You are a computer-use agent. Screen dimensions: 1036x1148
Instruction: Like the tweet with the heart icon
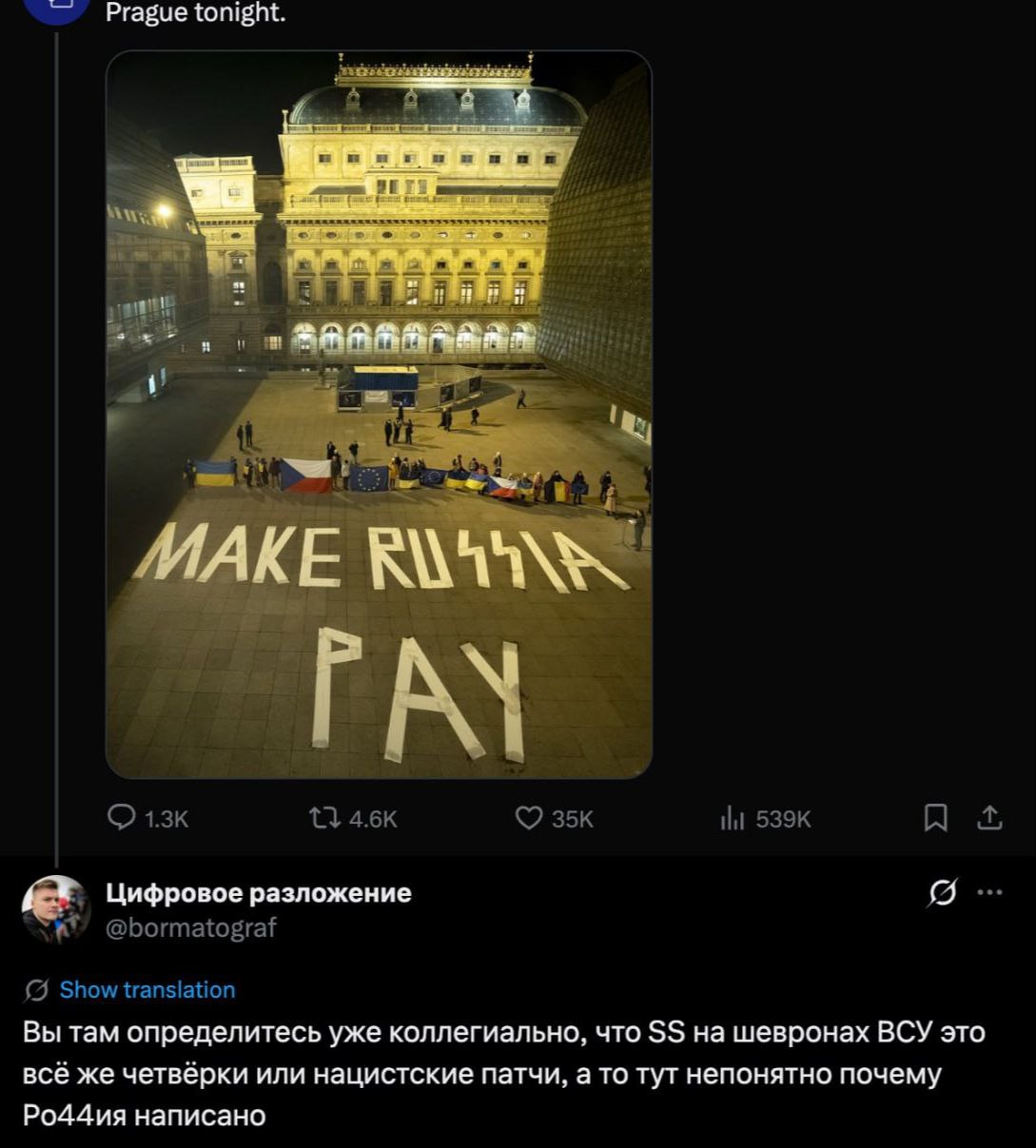pyautogui.click(x=528, y=818)
